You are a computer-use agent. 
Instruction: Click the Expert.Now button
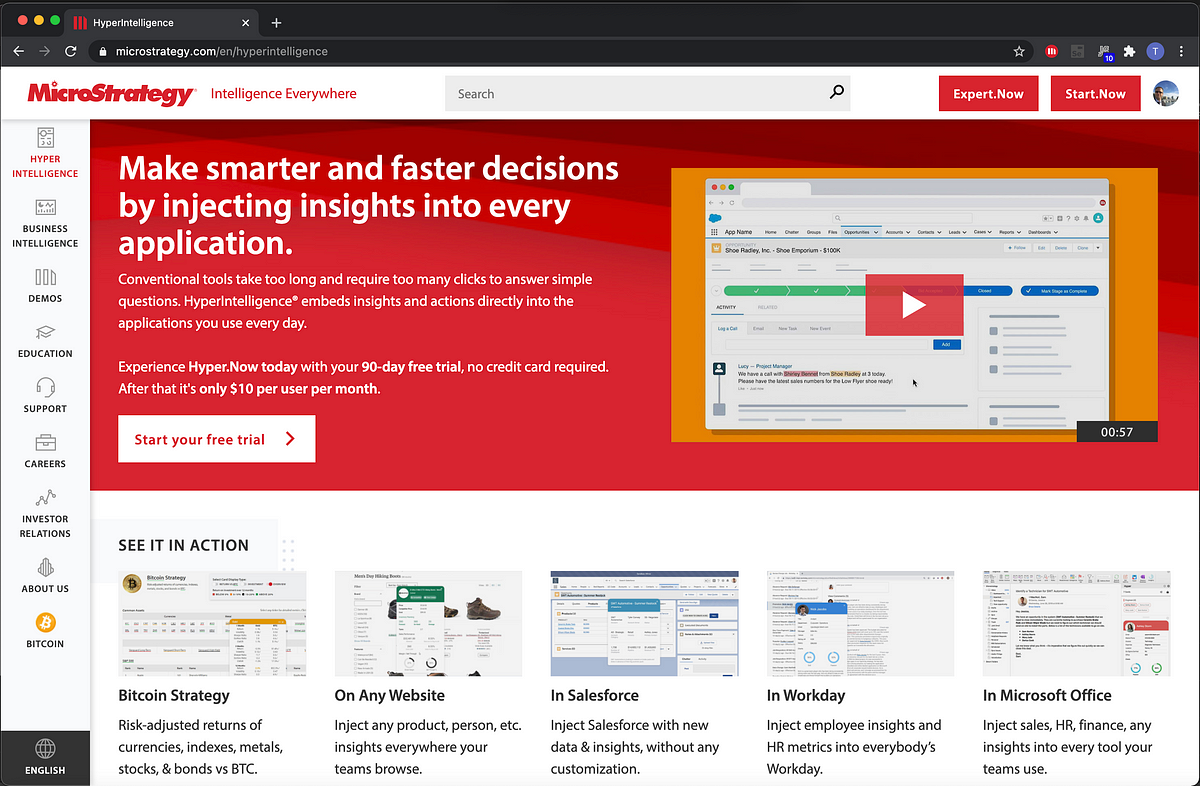988,93
